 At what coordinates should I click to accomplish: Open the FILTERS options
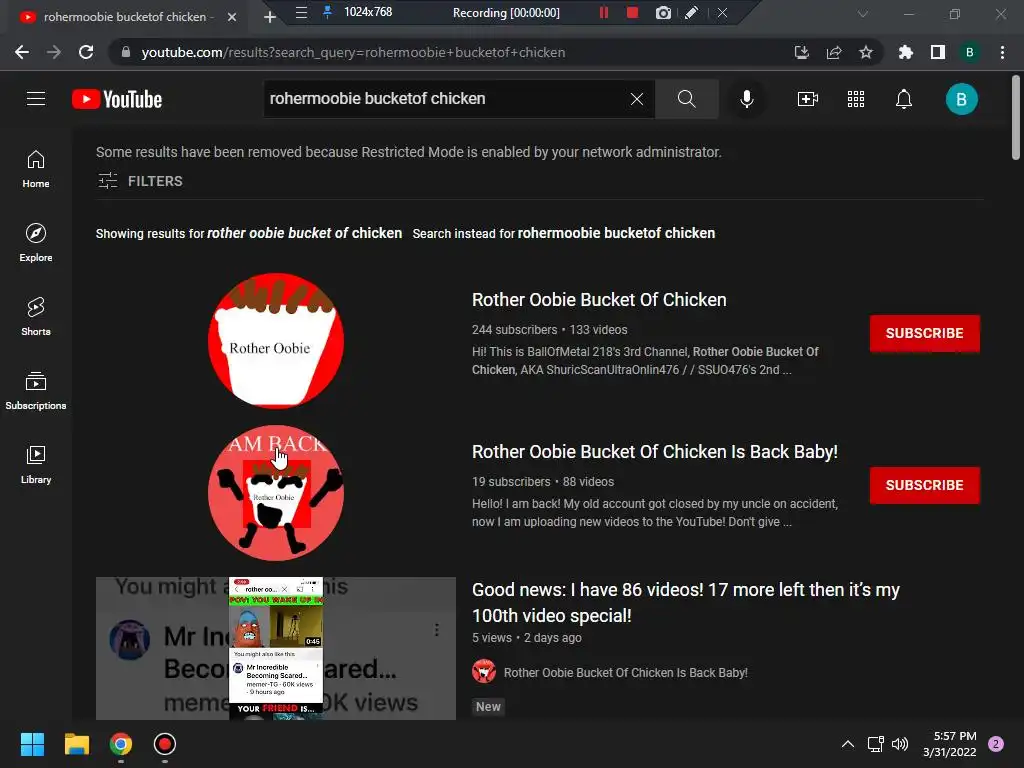(x=140, y=181)
